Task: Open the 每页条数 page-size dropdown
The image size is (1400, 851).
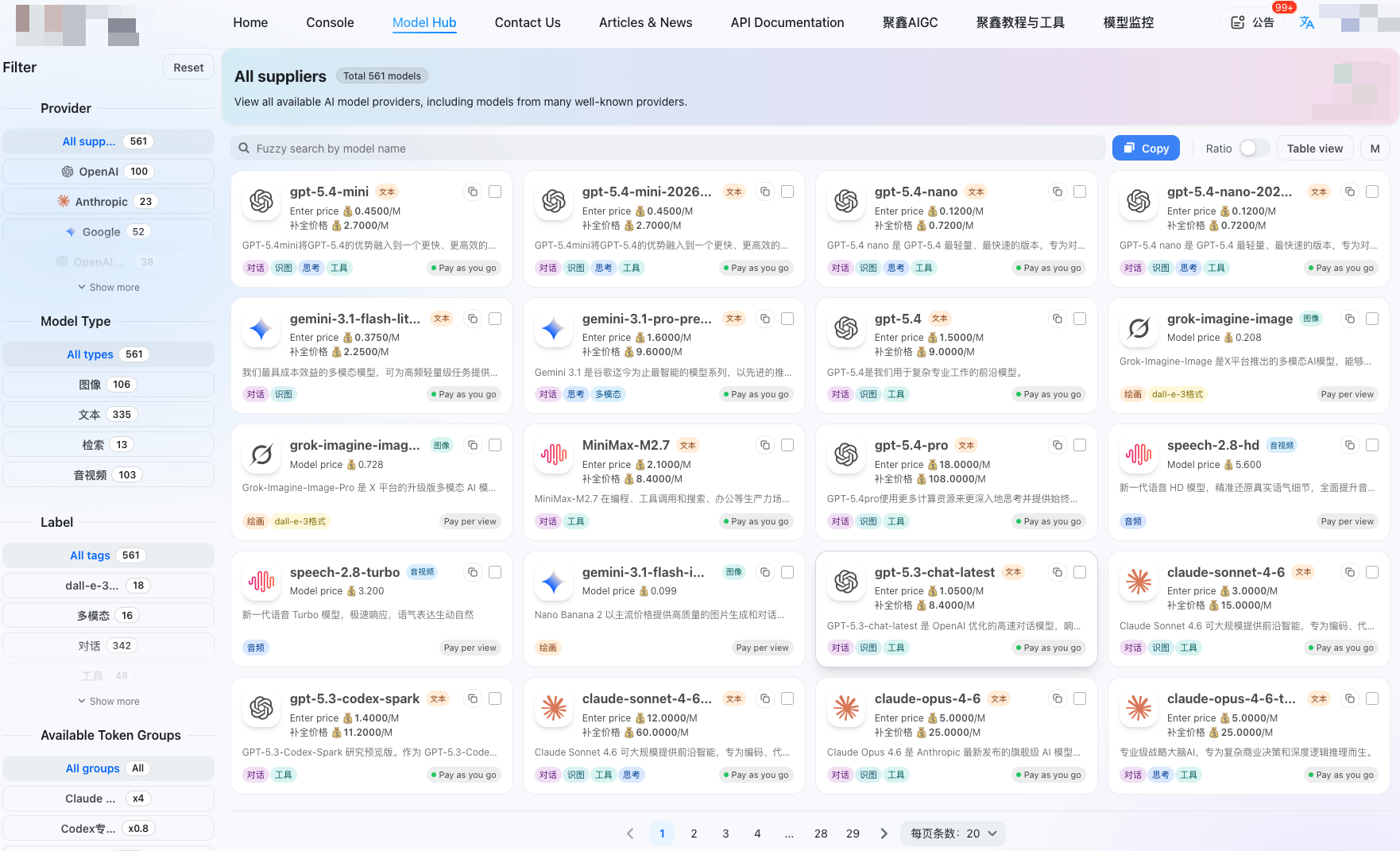Action: click(x=953, y=833)
